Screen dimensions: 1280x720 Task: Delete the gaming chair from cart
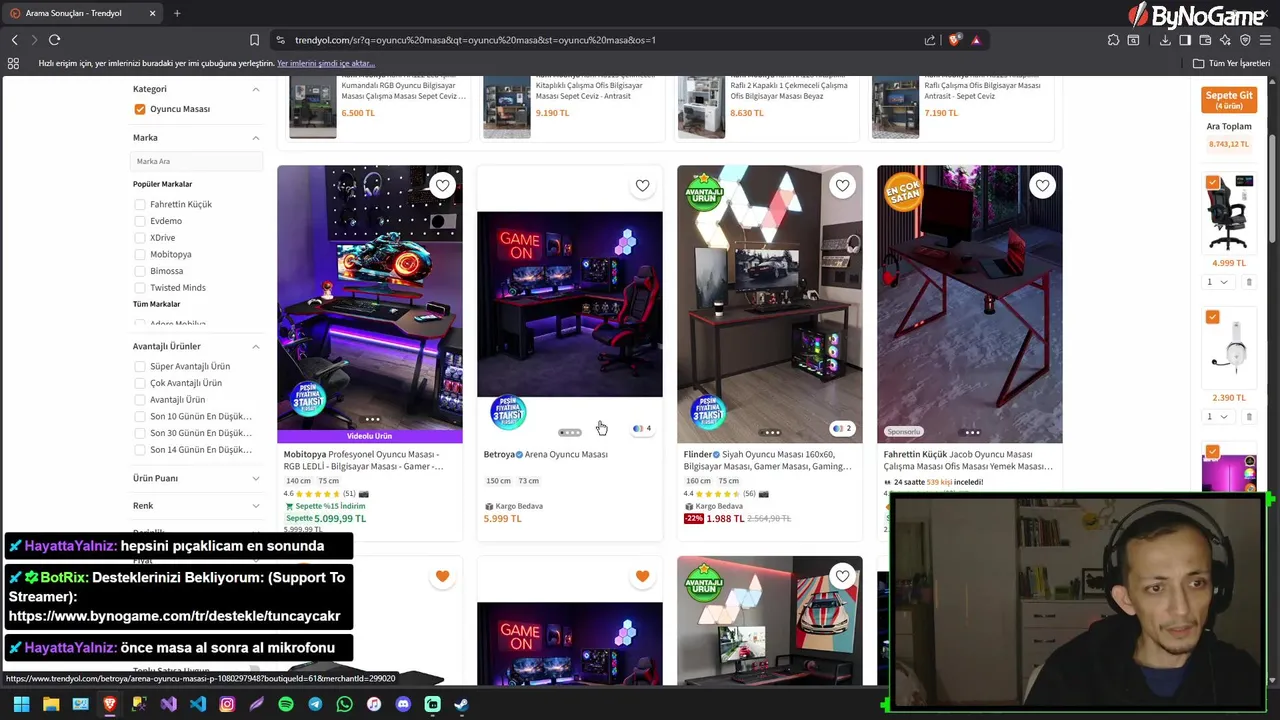pos(1248,282)
